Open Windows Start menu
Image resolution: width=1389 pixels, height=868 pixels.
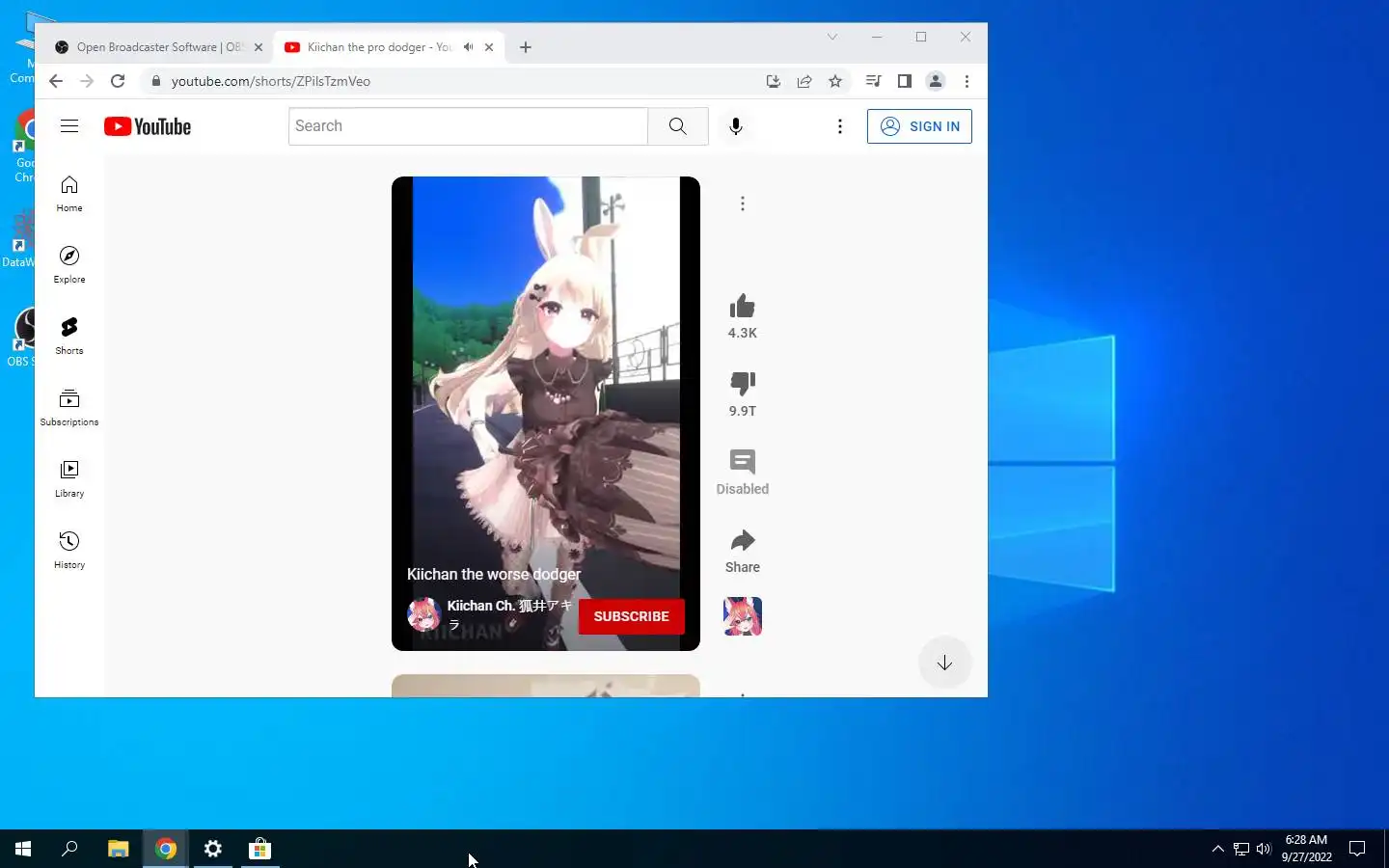(x=23, y=849)
